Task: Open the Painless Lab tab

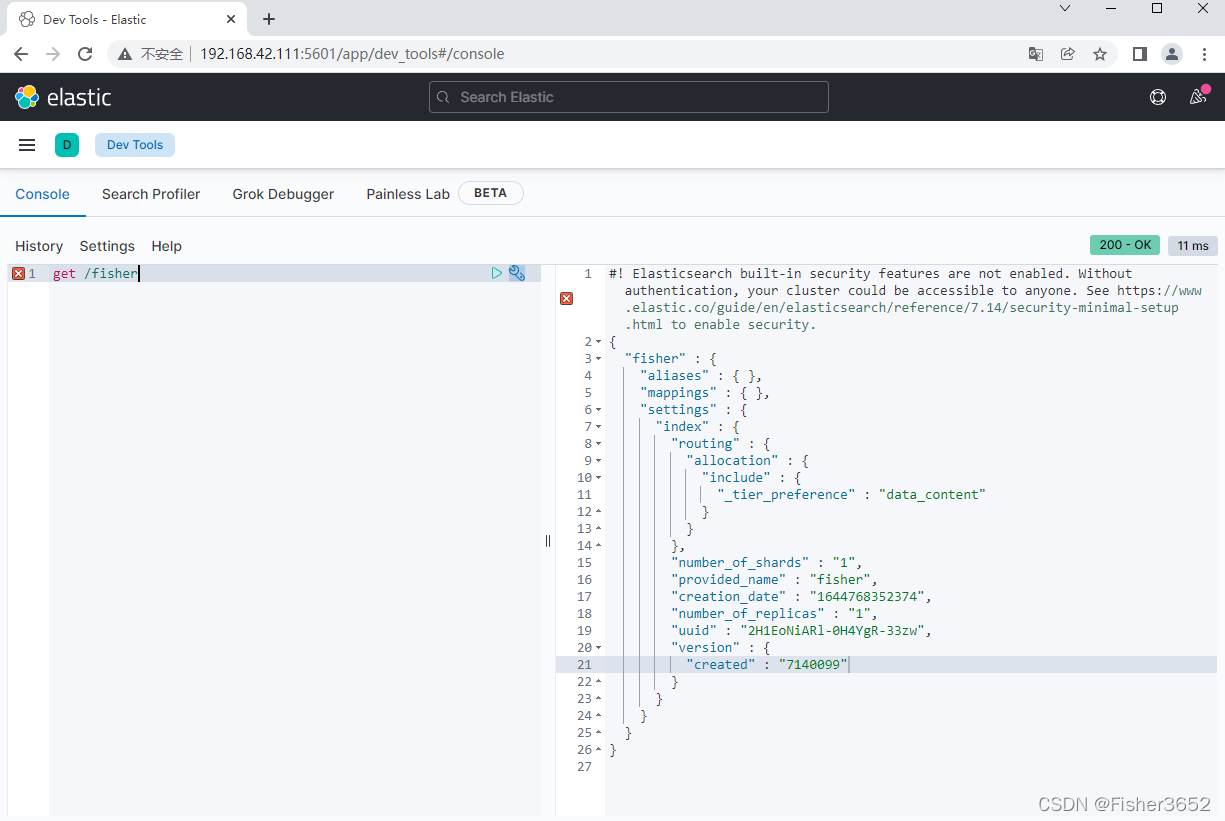Action: 408,194
